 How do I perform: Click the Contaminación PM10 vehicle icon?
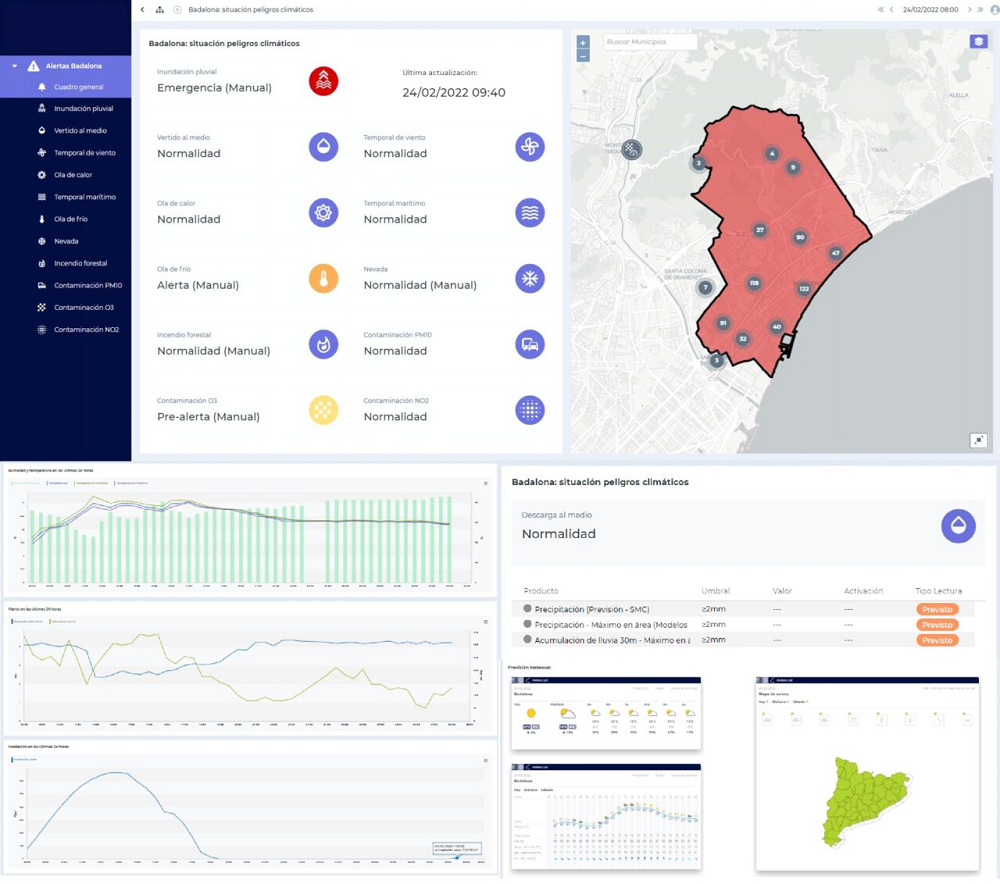[x=530, y=345]
